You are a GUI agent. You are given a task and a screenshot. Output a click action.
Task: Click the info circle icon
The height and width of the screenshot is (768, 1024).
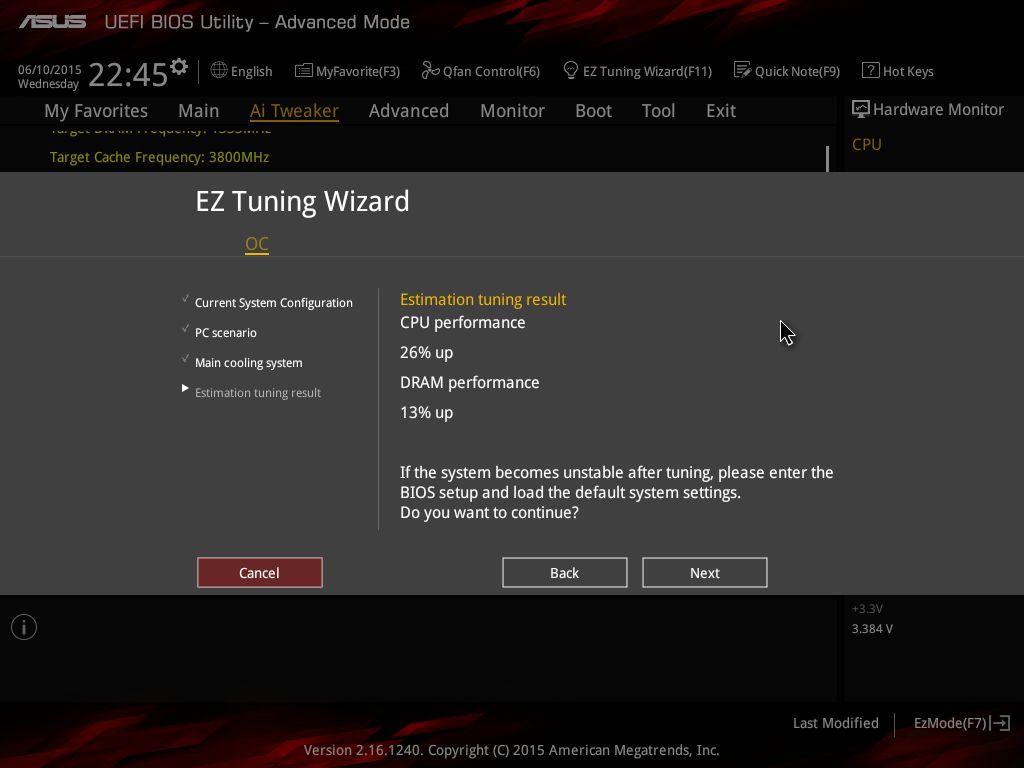[24, 627]
